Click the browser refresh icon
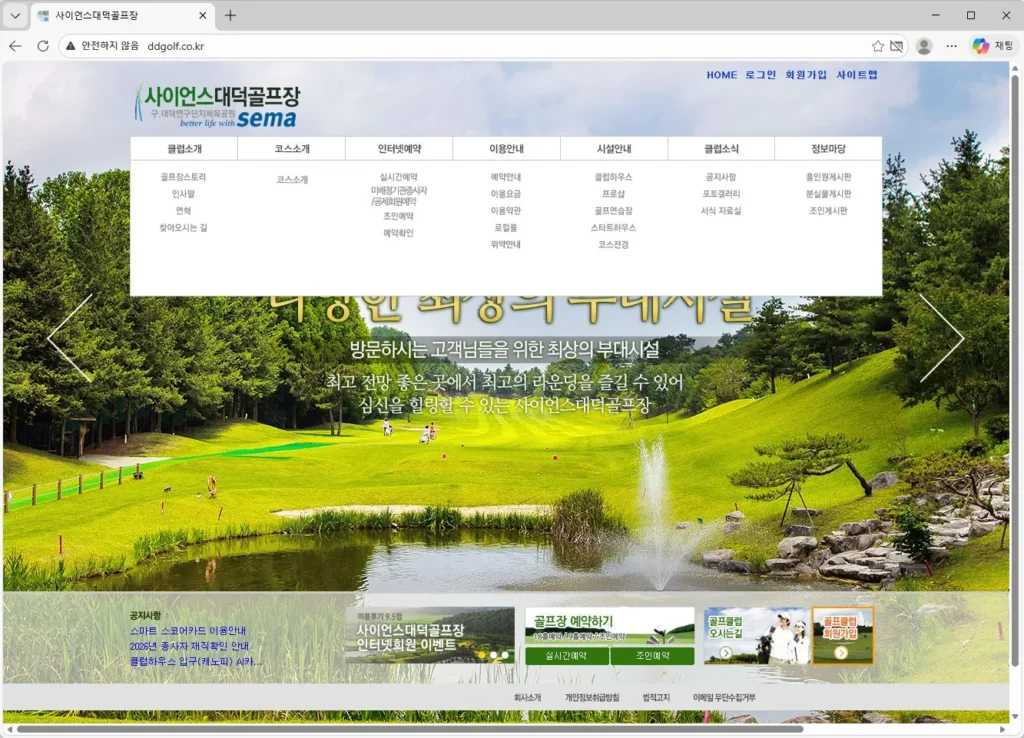 point(43,46)
